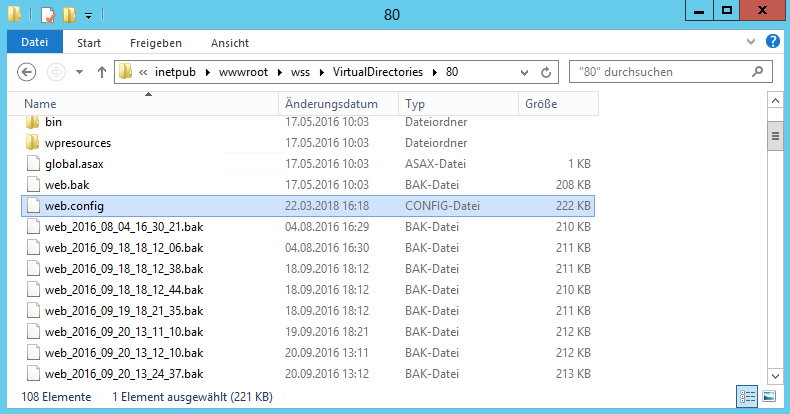Viewport: 790px width, 414px height.
Task: Select file web_2016_09_18_18_12_38.bak
Action: tap(124, 269)
